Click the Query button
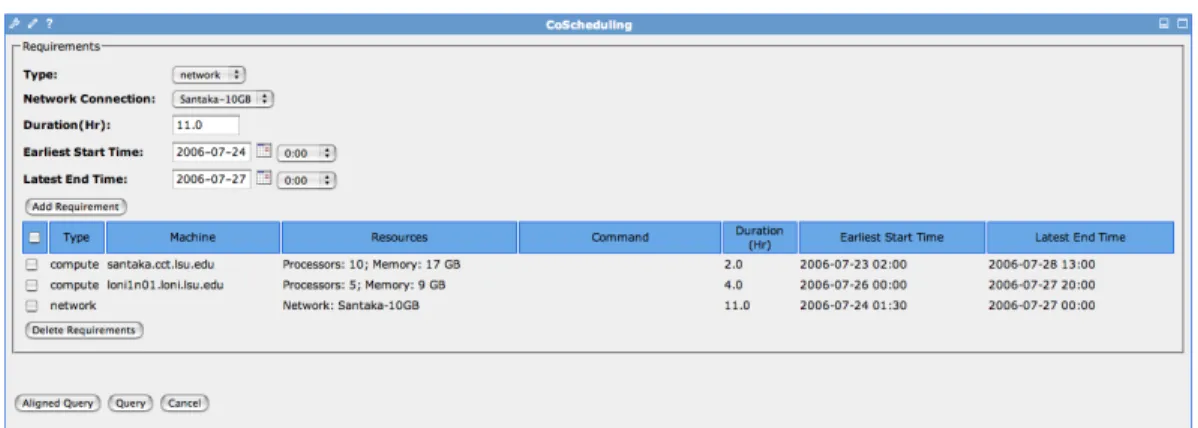The height and width of the screenshot is (428, 1198). [131, 403]
